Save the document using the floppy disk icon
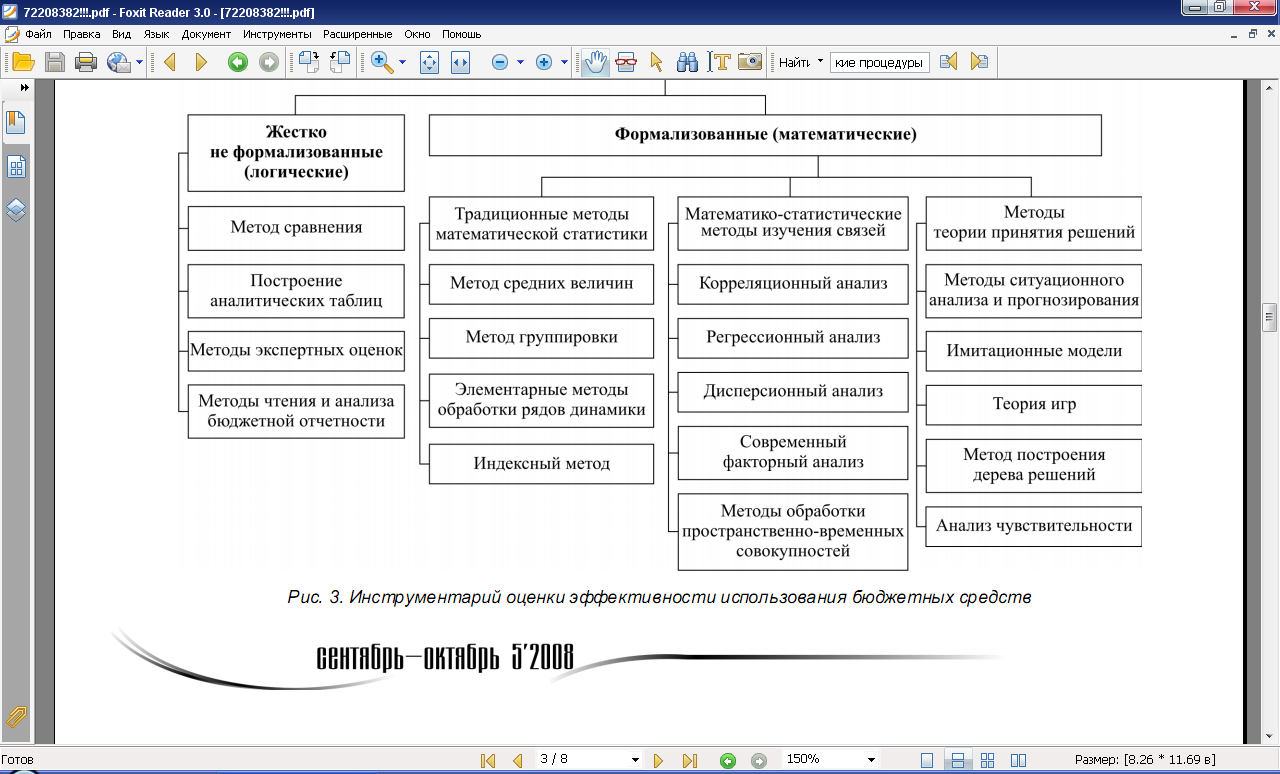 click(54, 62)
